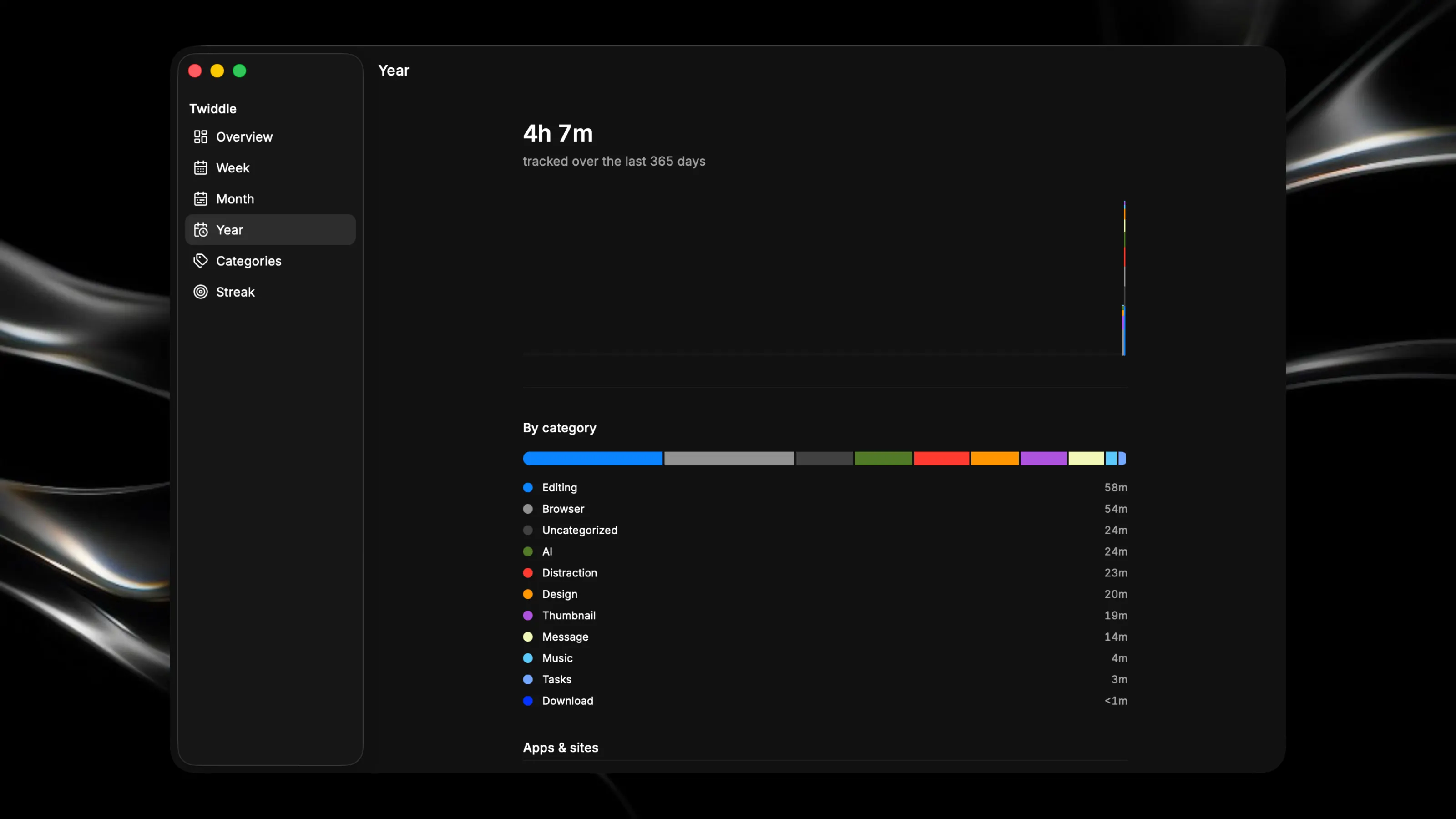Click the tracked over the last 365 days text

[614, 161]
